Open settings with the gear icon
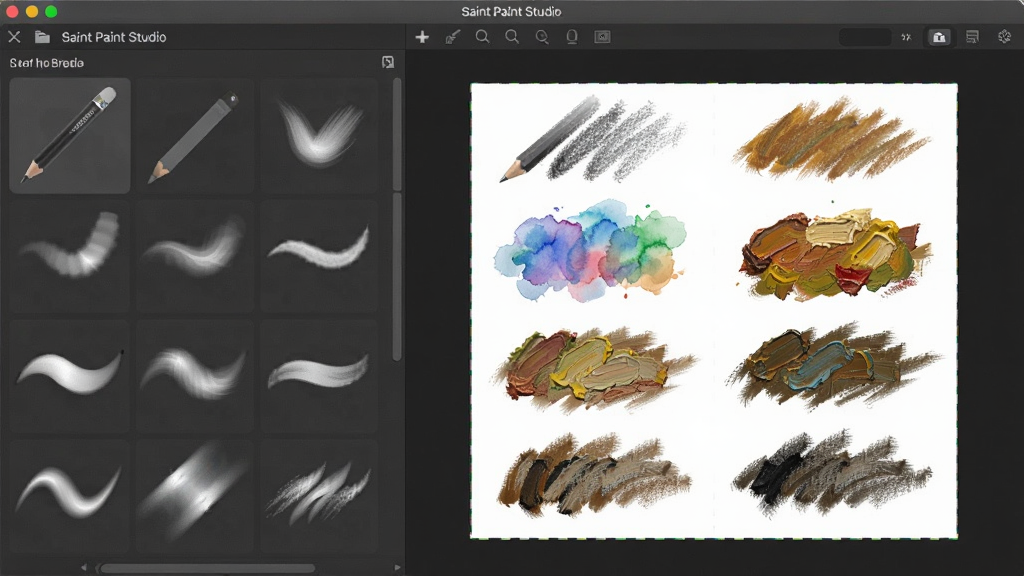1024x576 pixels. point(1004,37)
